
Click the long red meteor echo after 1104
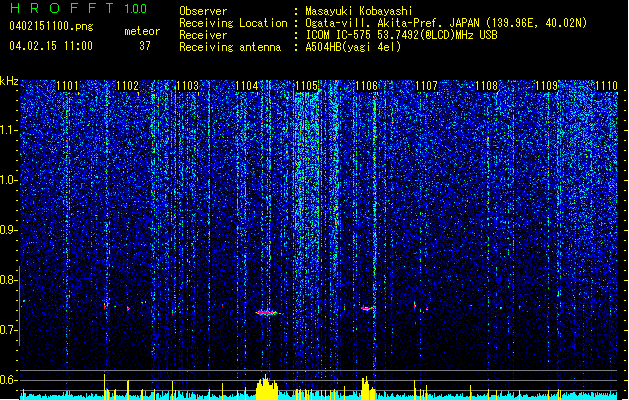[268, 313]
